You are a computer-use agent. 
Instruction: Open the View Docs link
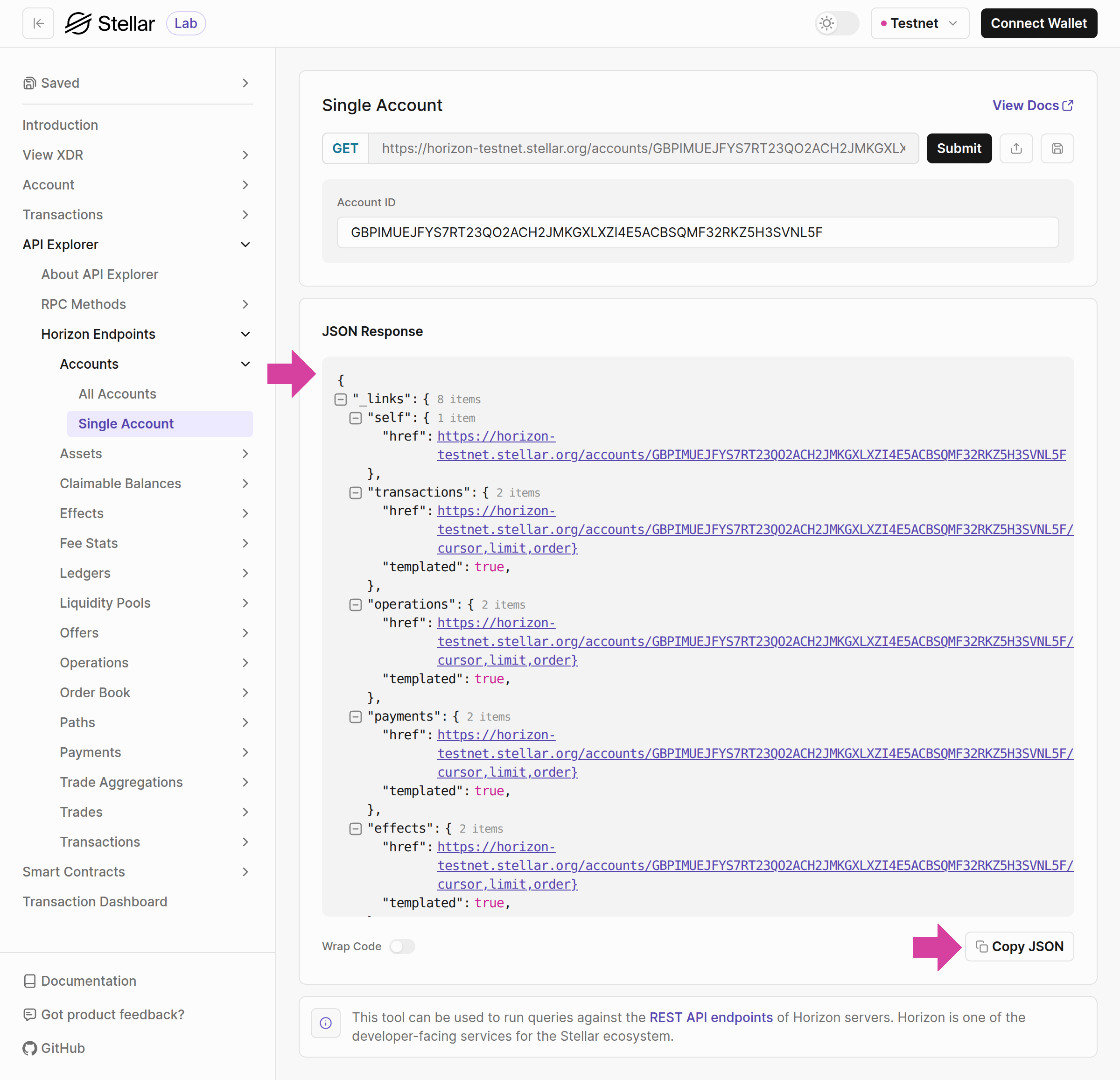[1032, 105]
